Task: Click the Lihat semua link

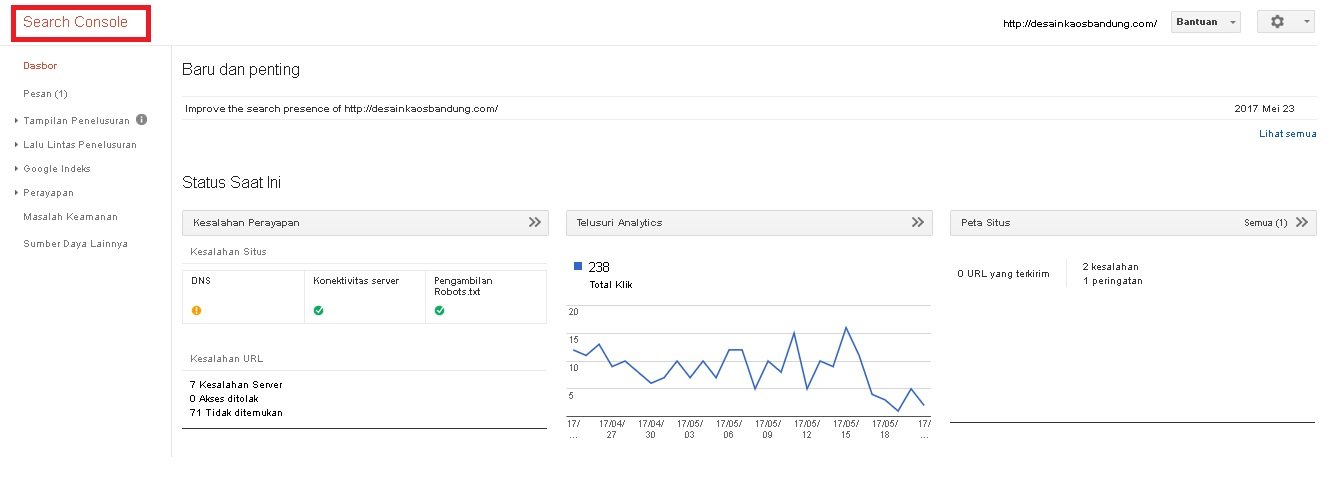Action: 1287,133
